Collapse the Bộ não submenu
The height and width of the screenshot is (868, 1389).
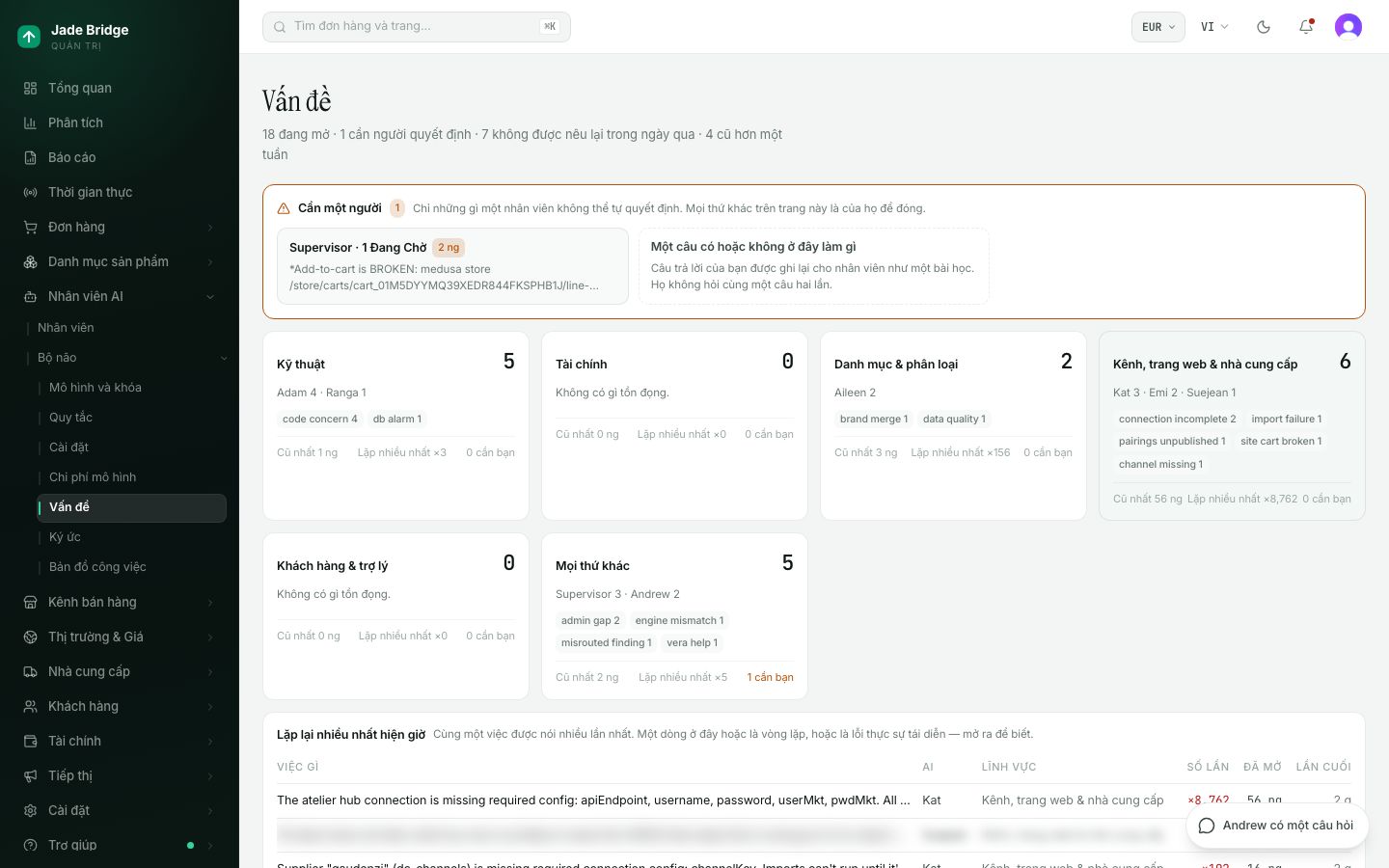point(131,357)
